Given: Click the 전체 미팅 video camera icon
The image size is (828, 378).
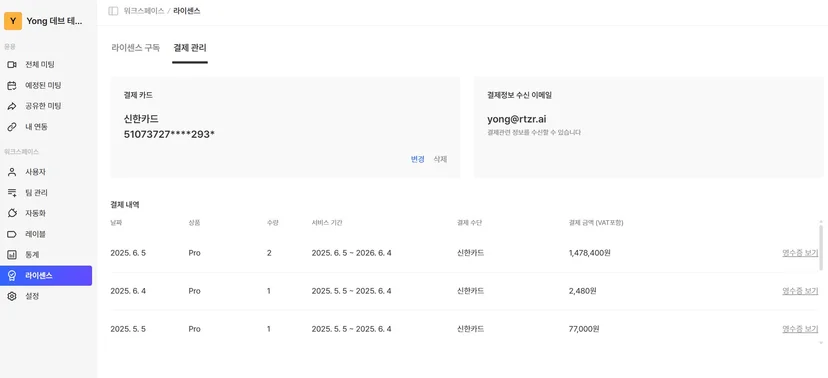Looking at the screenshot, I should [x=12, y=64].
